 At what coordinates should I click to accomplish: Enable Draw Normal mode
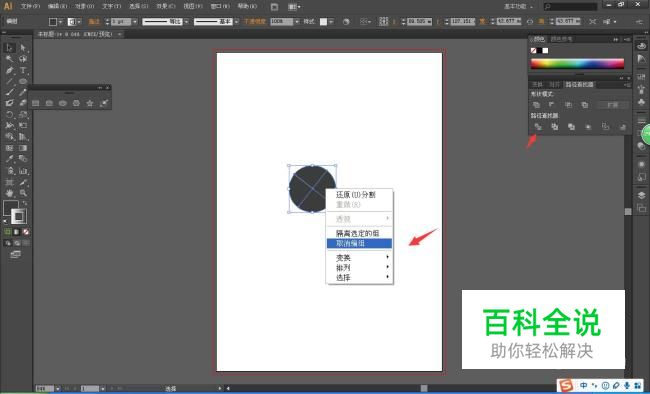[7, 243]
